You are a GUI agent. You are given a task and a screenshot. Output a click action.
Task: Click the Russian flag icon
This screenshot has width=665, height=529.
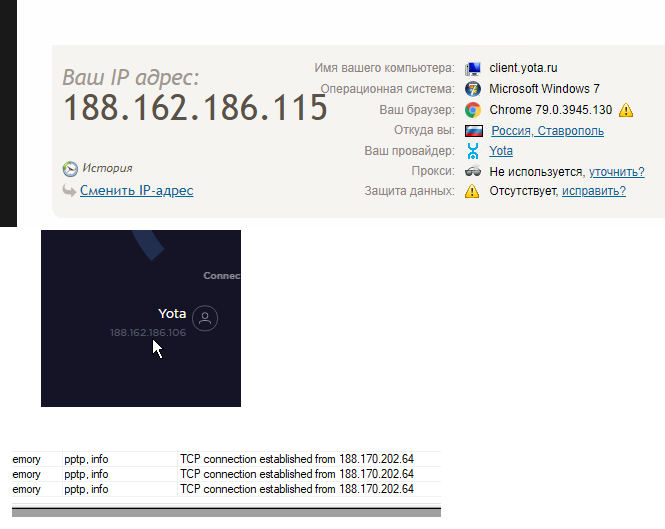[x=474, y=131]
